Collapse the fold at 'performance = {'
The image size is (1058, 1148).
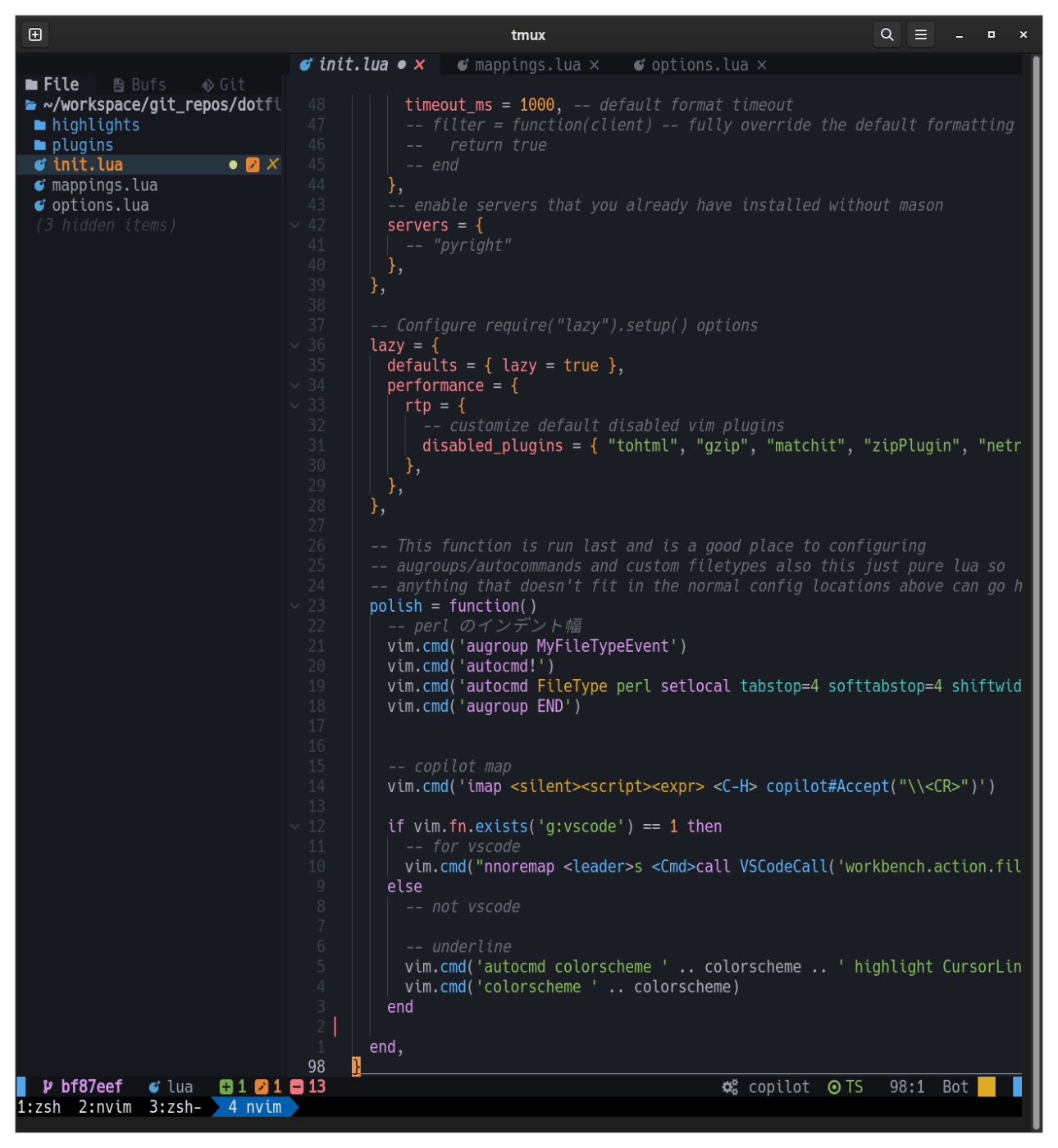coord(295,385)
